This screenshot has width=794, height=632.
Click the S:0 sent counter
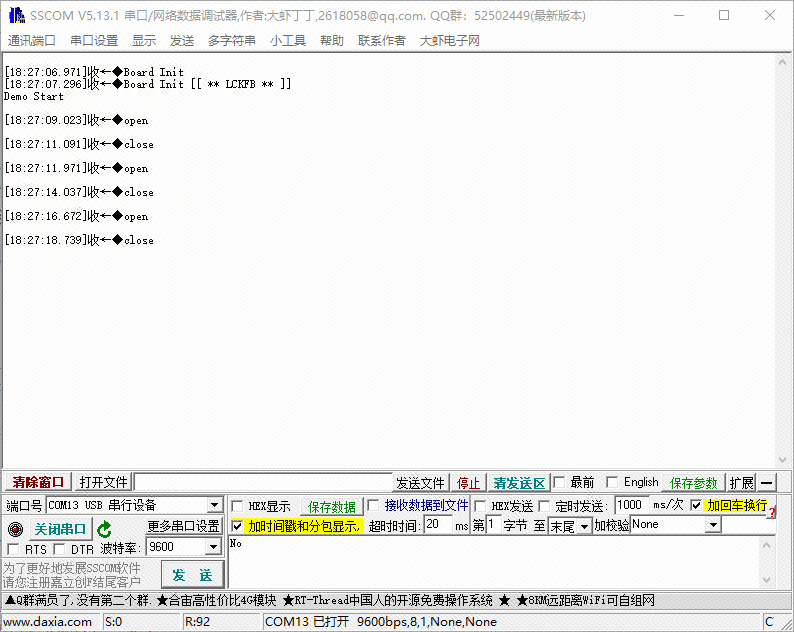113,622
